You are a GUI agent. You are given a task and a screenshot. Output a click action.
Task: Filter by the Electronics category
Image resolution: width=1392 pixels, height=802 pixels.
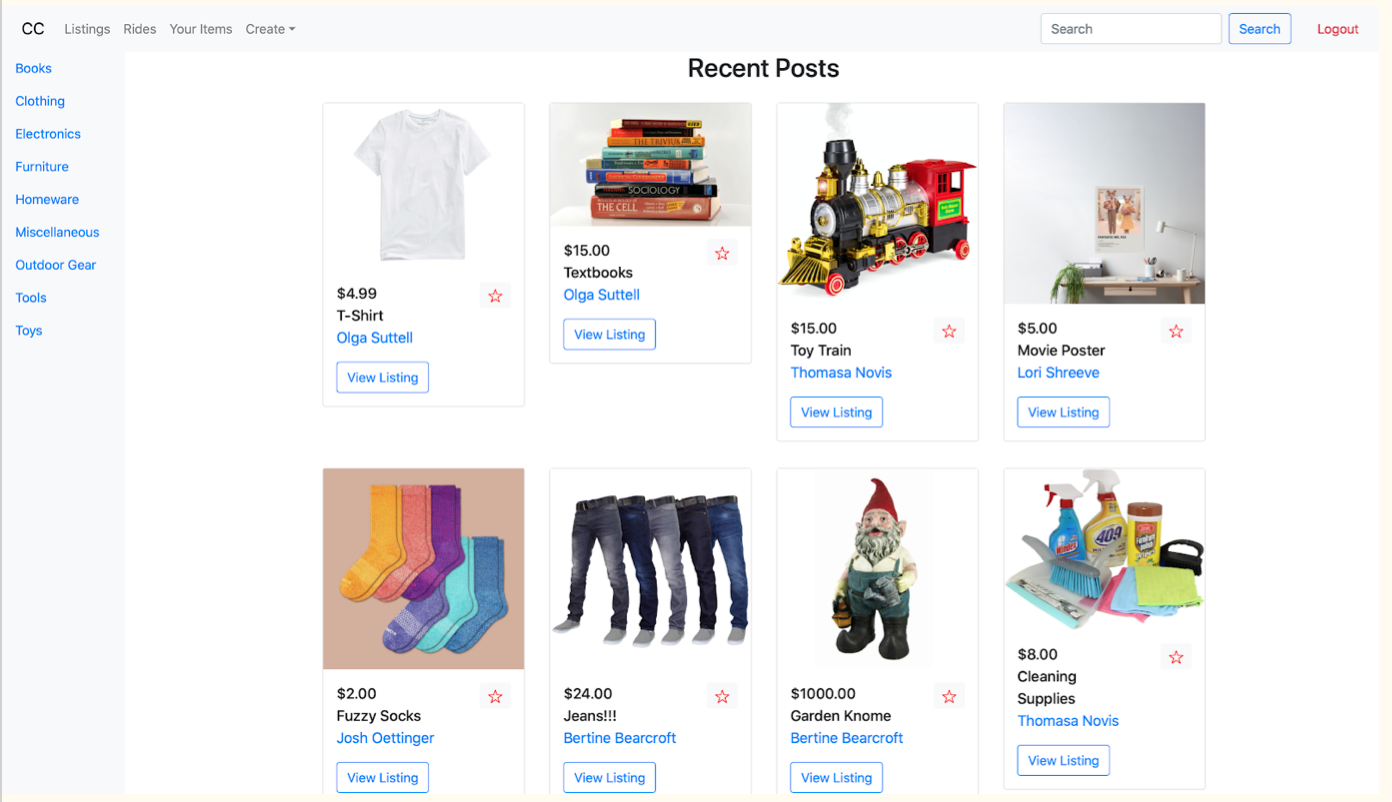pos(48,134)
